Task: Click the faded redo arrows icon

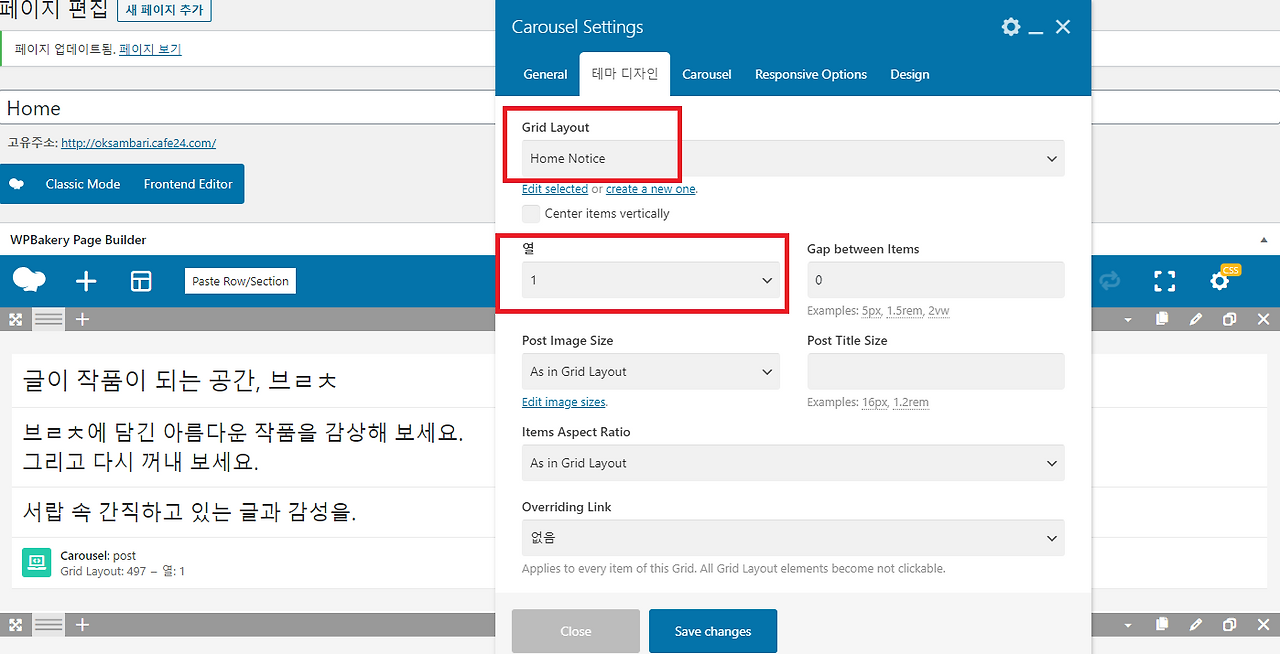Action: (x=1109, y=281)
